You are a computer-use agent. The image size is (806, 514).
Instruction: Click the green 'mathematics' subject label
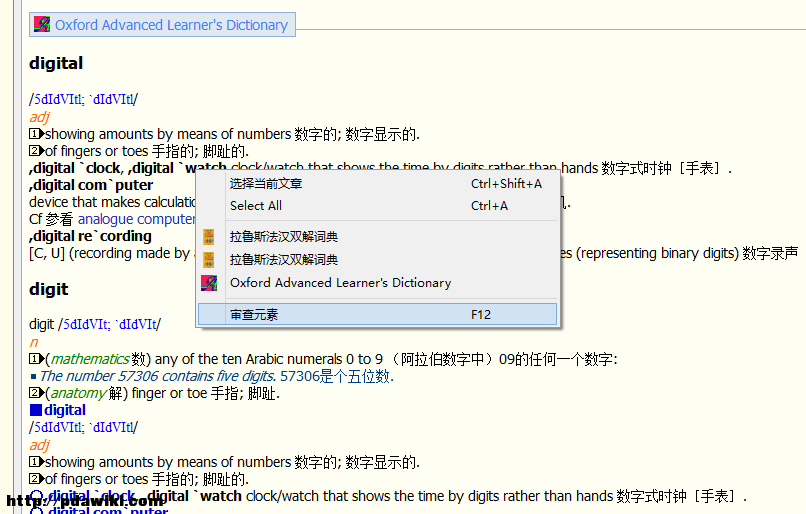coord(90,359)
